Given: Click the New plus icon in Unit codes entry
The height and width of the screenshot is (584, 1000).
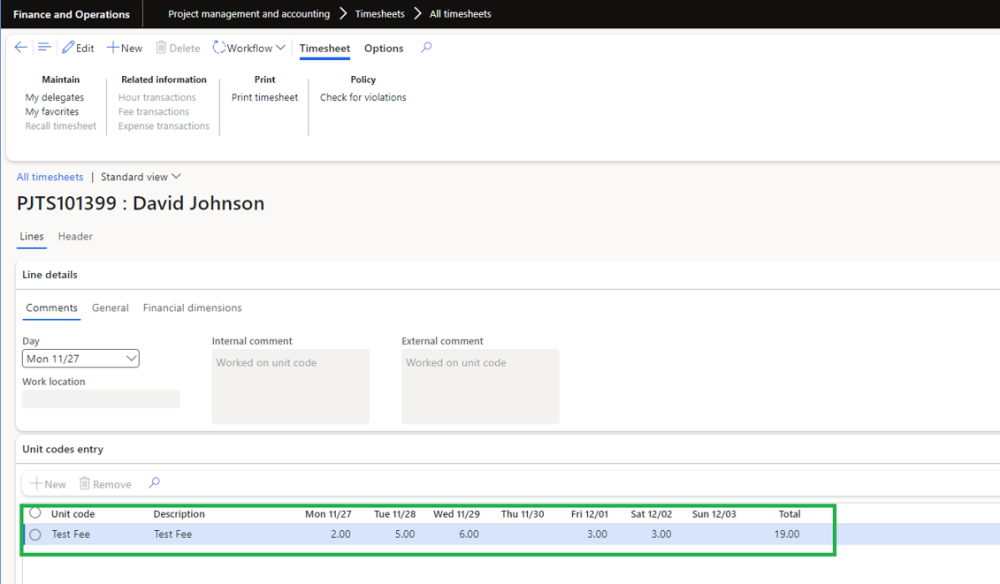Looking at the screenshot, I should pos(36,484).
